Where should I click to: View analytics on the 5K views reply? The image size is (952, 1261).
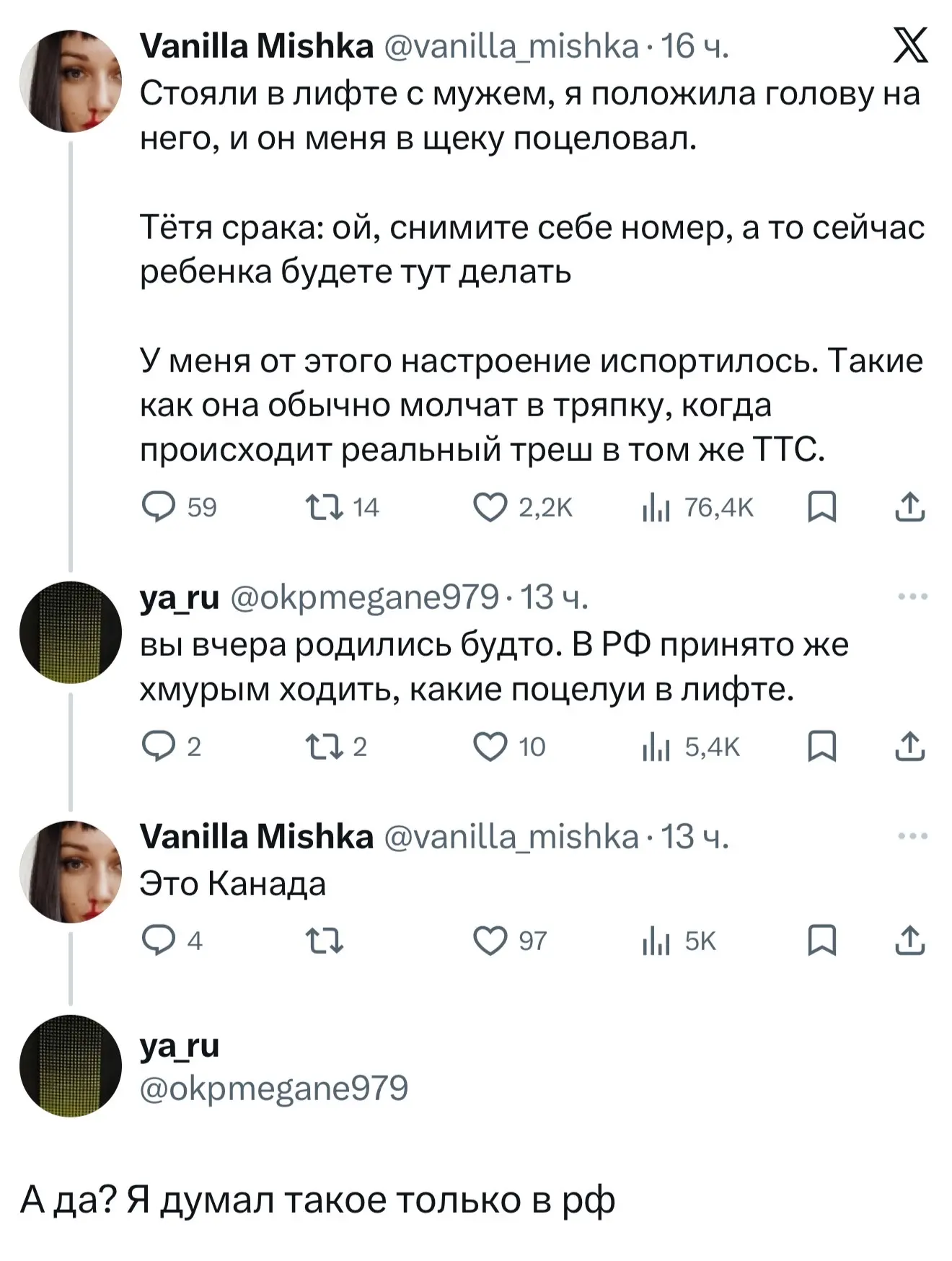pos(656,941)
